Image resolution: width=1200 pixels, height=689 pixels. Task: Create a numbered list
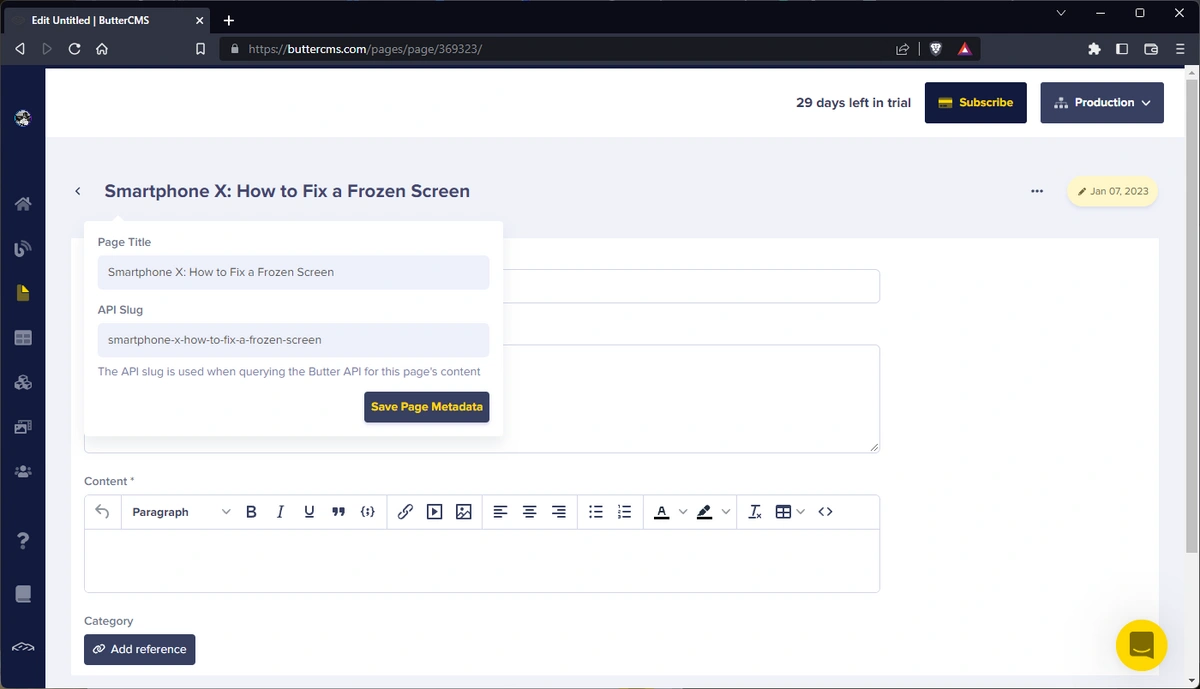[625, 512]
